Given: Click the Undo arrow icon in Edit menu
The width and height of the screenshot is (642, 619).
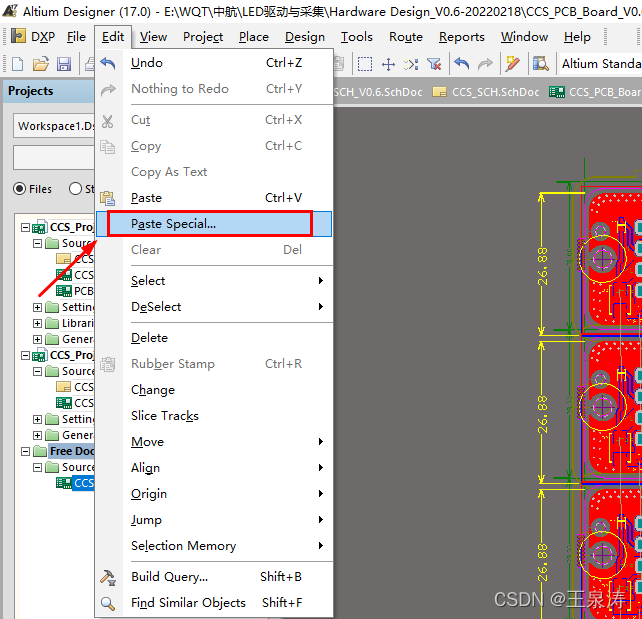Looking at the screenshot, I should pos(108,63).
